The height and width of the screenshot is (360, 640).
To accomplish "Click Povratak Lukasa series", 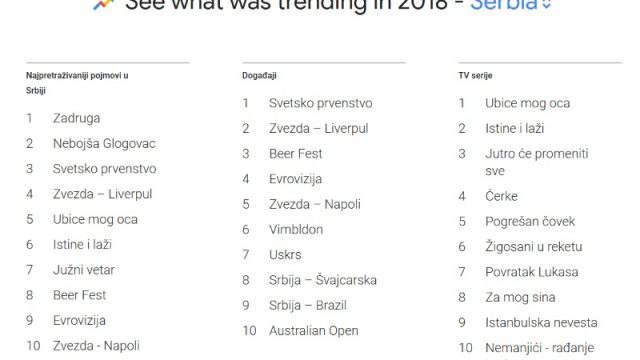I will click(x=531, y=272).
